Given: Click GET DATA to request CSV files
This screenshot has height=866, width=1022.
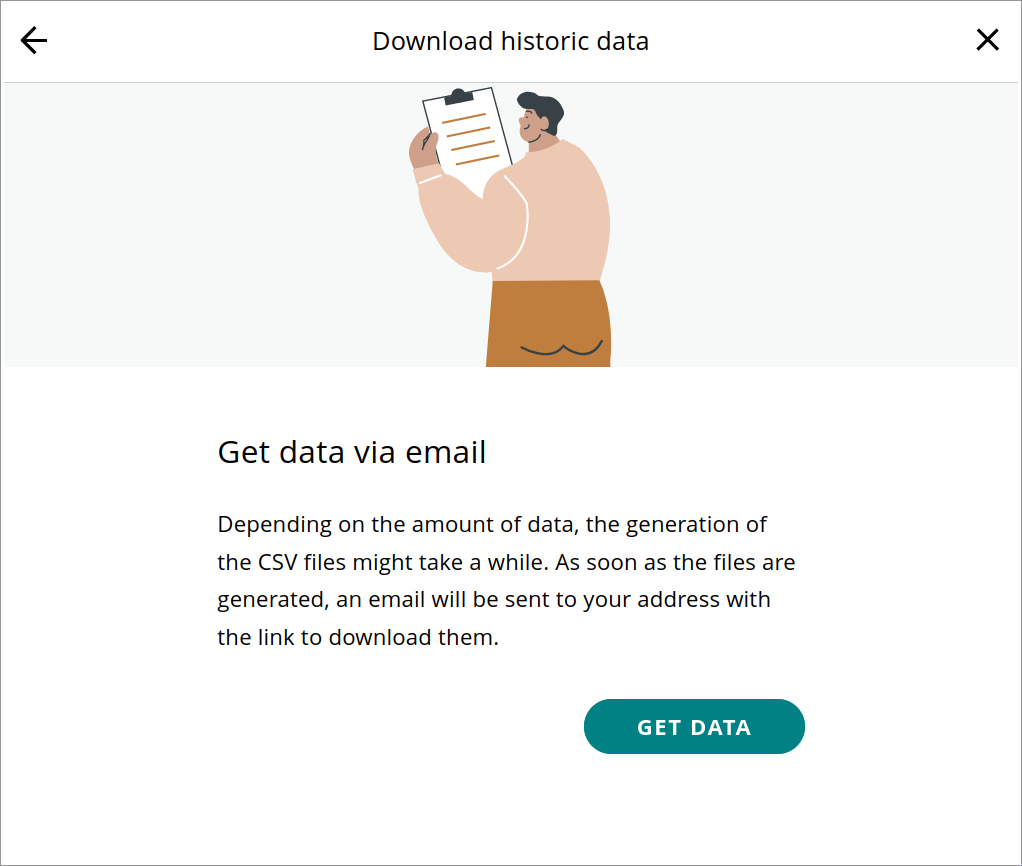Looking at the screenshot, I should 694,726.
